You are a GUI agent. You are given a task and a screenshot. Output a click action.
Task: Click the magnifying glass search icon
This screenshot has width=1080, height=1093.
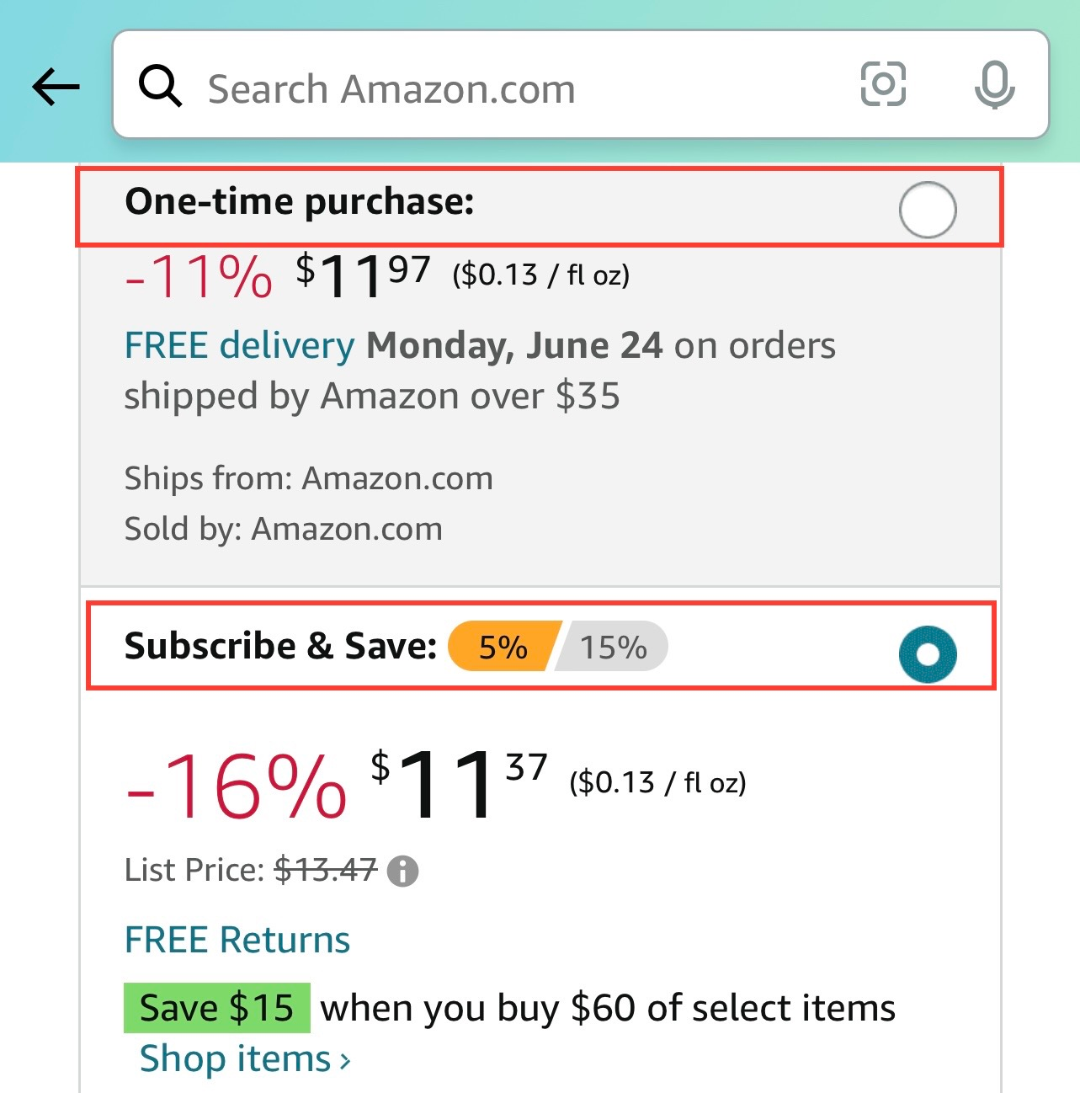(160, 88)
